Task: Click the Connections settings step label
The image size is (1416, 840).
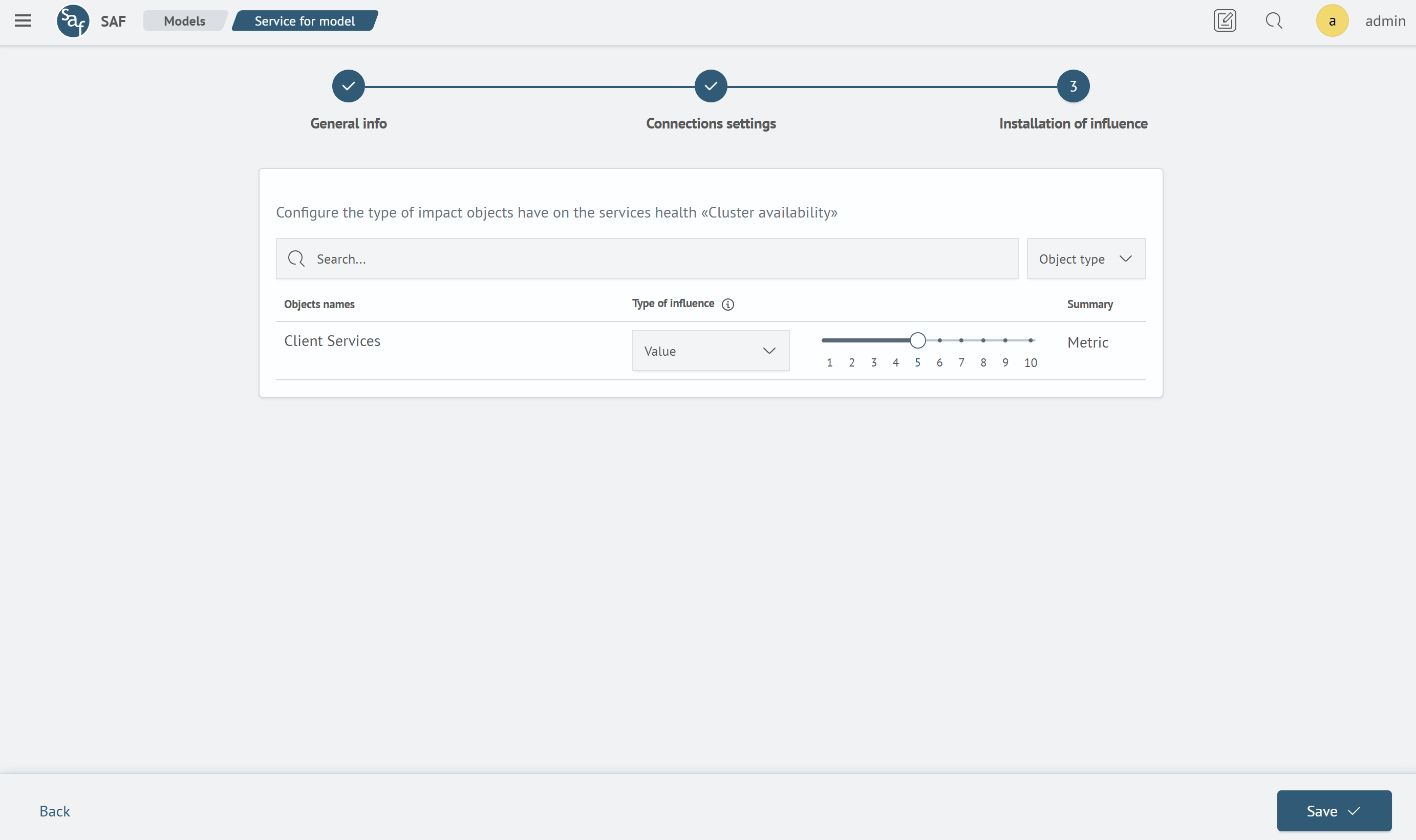Action: point(711,123)
